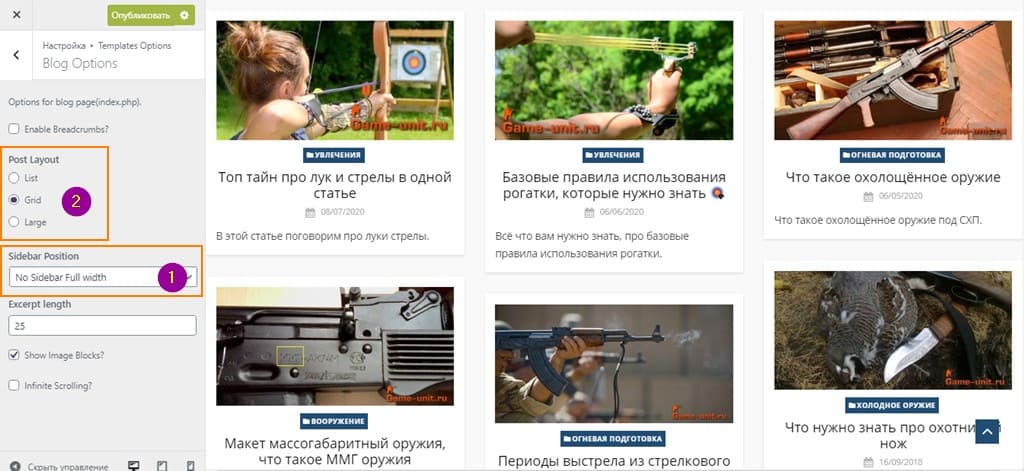Image resolution: width=1024 pixels, height=471 pixels.
Task: Open the slingshot post thumbnail image
Action: pyautogui.click(x=614, y=80)
